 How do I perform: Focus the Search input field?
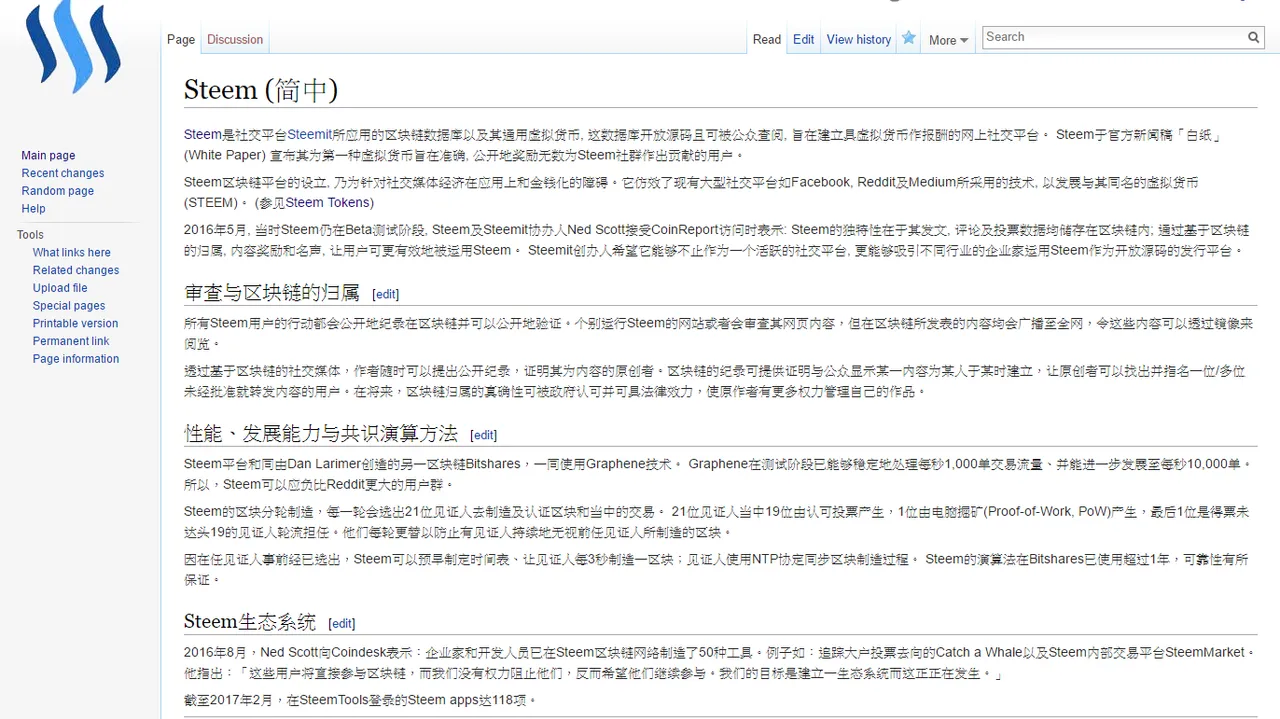(x=1114, y=37)
